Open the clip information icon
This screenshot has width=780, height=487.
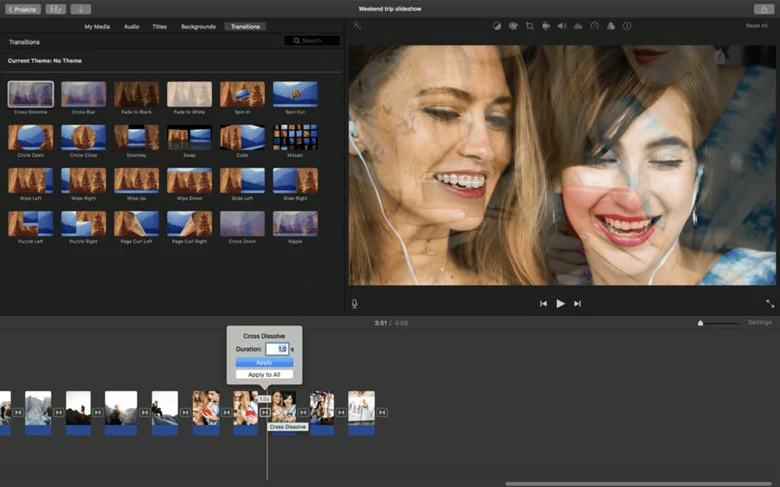[627, 26]
